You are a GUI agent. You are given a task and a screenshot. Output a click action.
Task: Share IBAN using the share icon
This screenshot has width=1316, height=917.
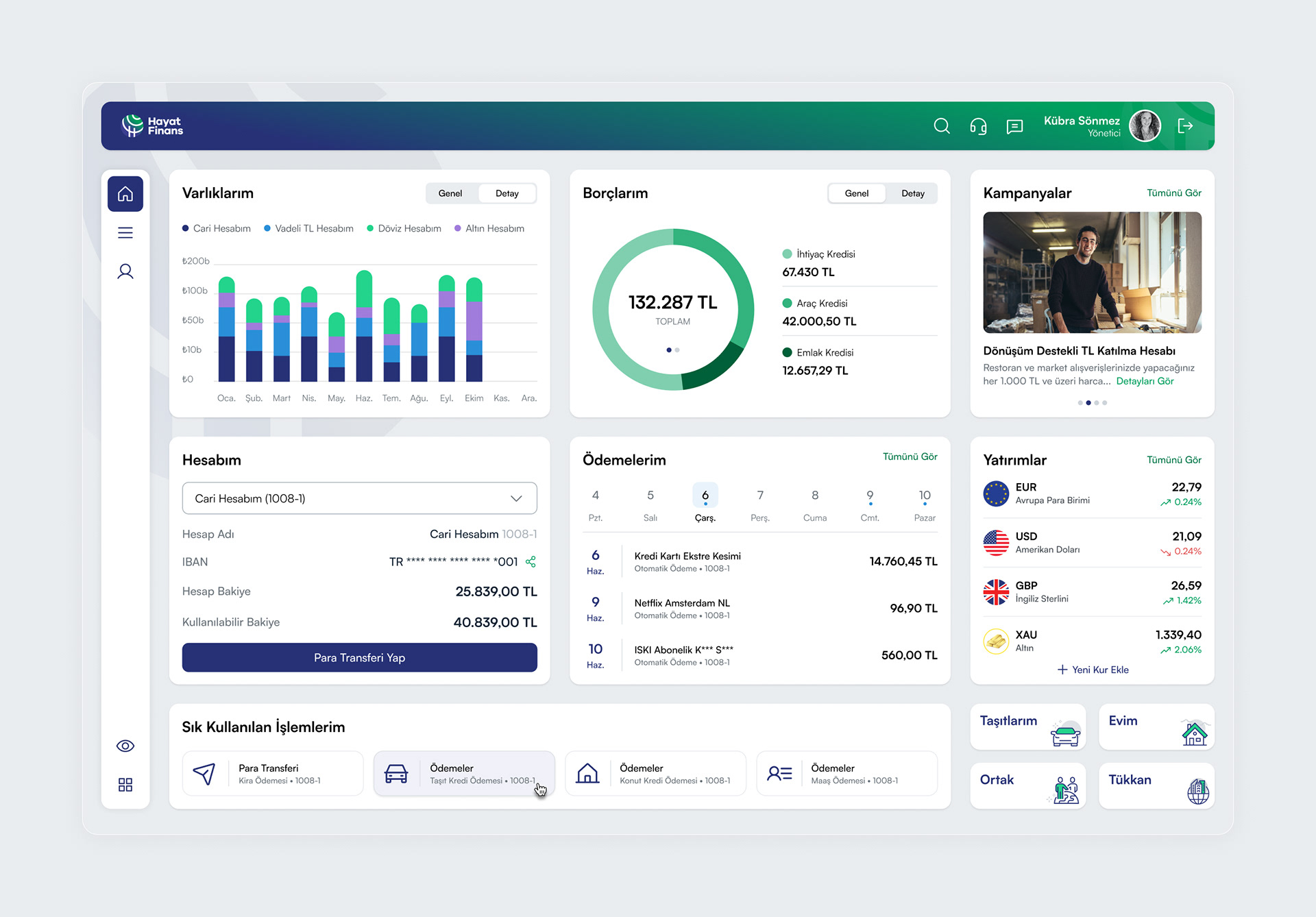(x=531, y=562)
